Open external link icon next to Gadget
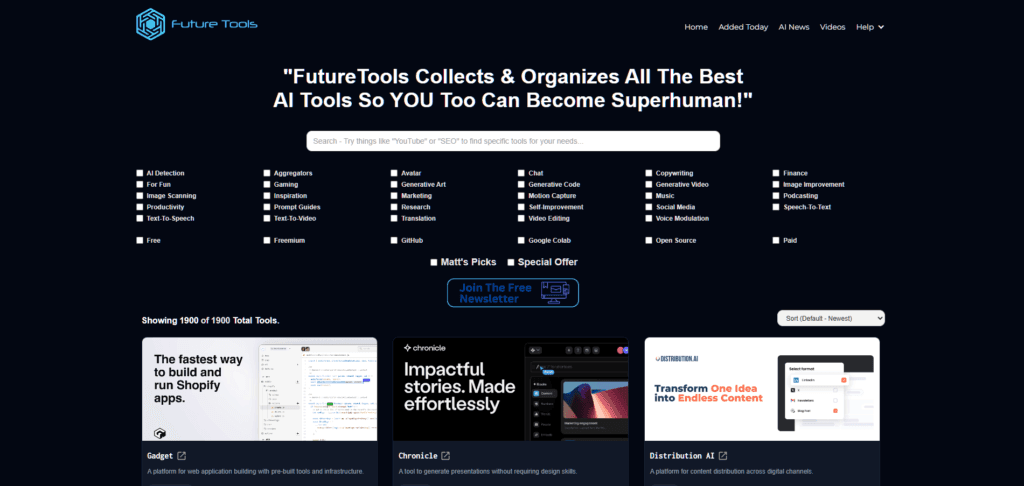Viewport: 1024px width, 486px height. point(181,456)
